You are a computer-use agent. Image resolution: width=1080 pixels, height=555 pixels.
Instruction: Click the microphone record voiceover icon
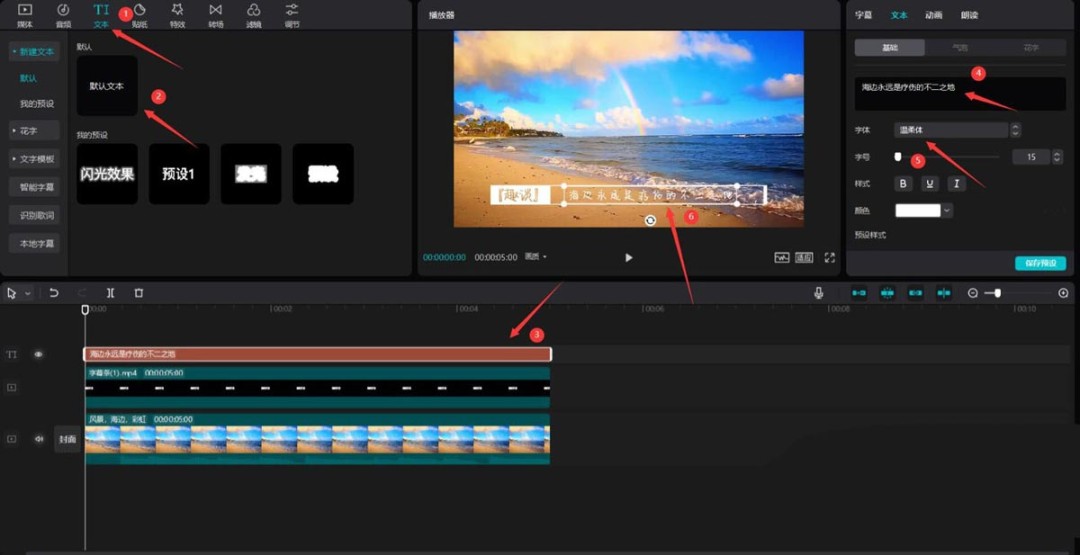(819, 293)
